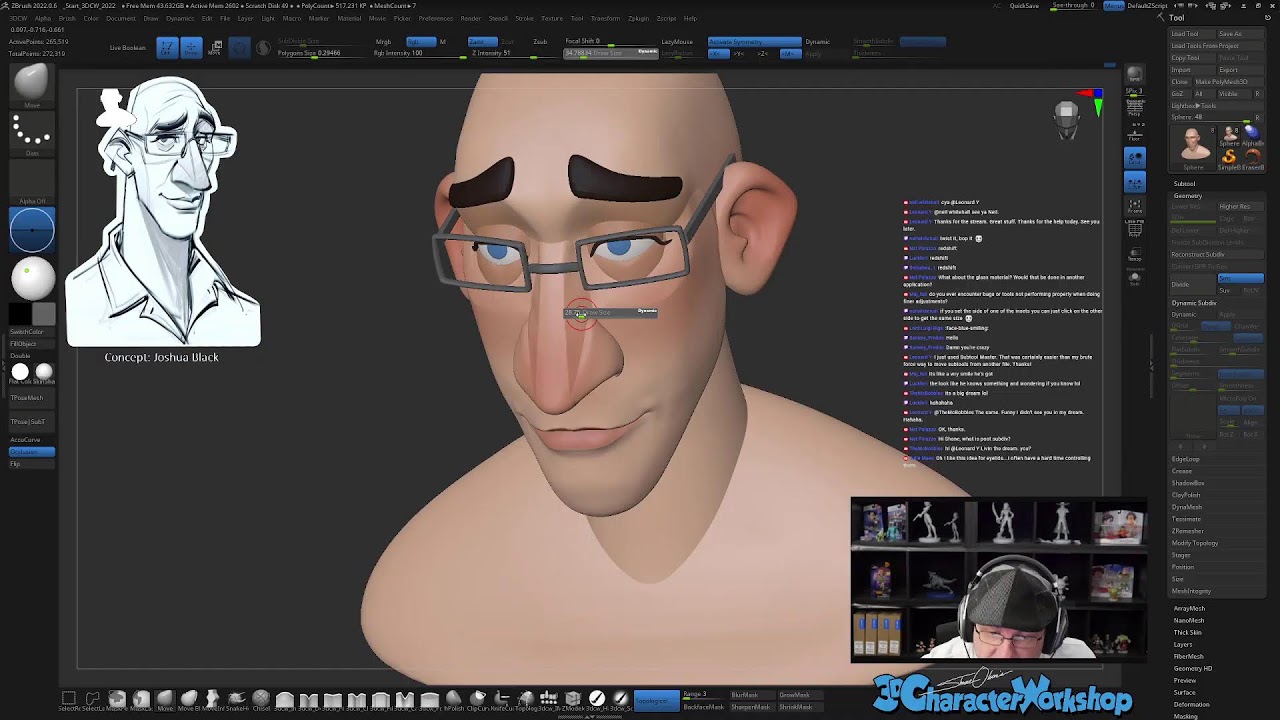Screen dimensions: 1280x720
Task: Click the gizmo 3D icon
Action: [239, 47]
